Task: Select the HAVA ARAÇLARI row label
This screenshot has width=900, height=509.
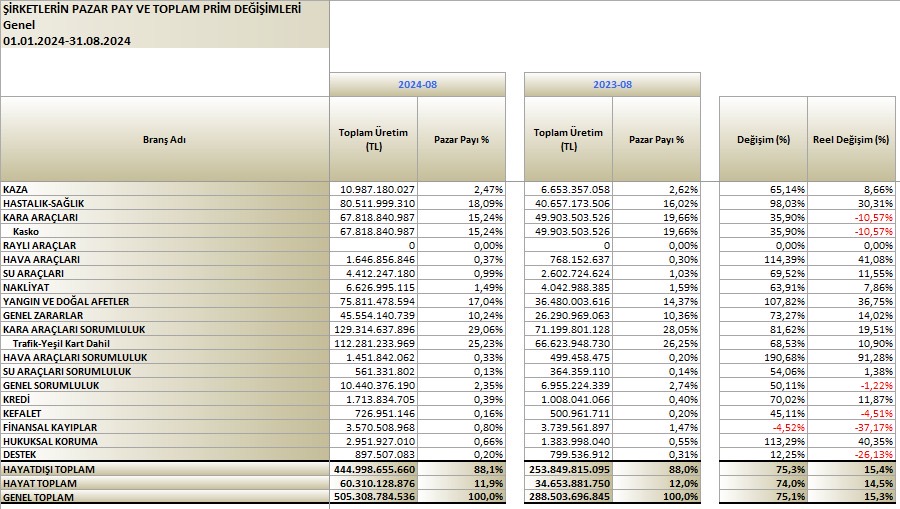Action: tap(41, 259)
